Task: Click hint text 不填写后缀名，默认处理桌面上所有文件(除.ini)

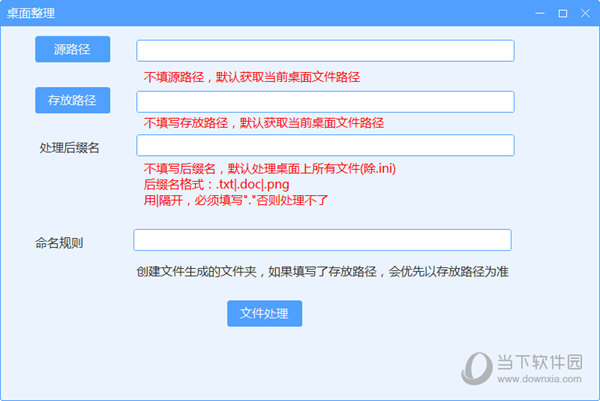Action: 270,168
